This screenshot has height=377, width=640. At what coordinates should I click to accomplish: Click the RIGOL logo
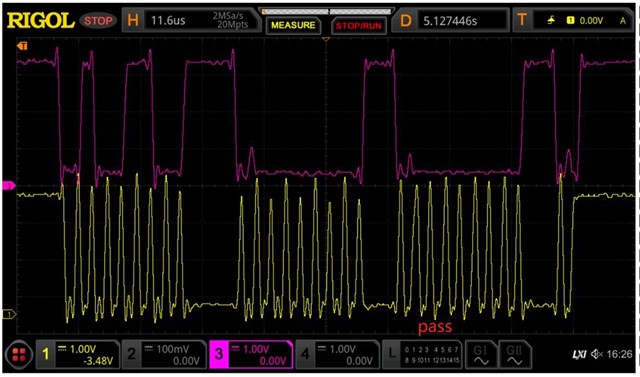tap(41, 20)
